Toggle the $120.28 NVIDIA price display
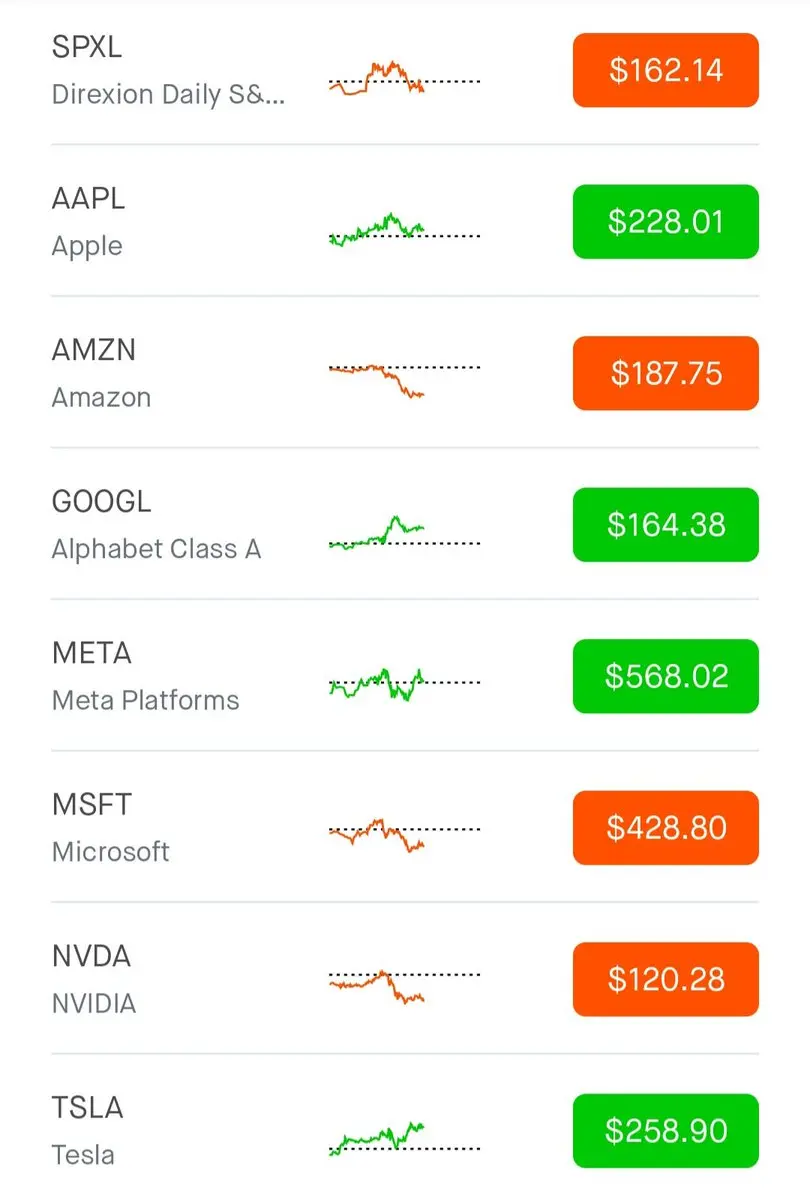Image resolution: width=810 pixels, height=1200 pixels. click(666, 979)
